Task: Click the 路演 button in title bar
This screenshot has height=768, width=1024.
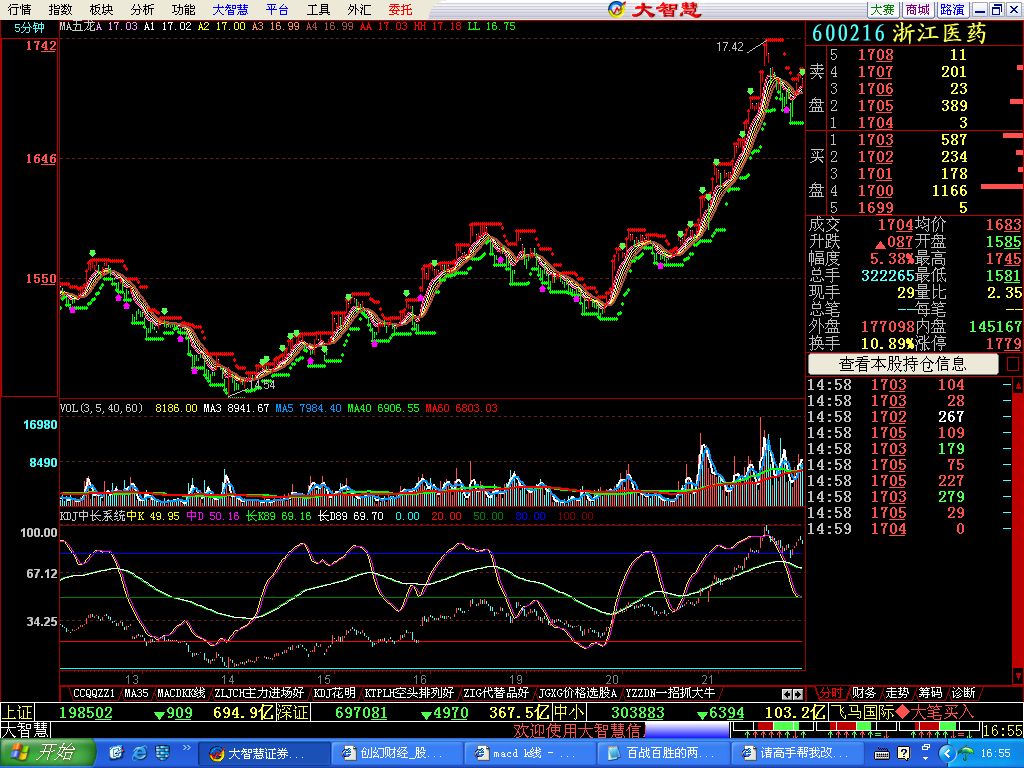Action: [x=952, y=9]
